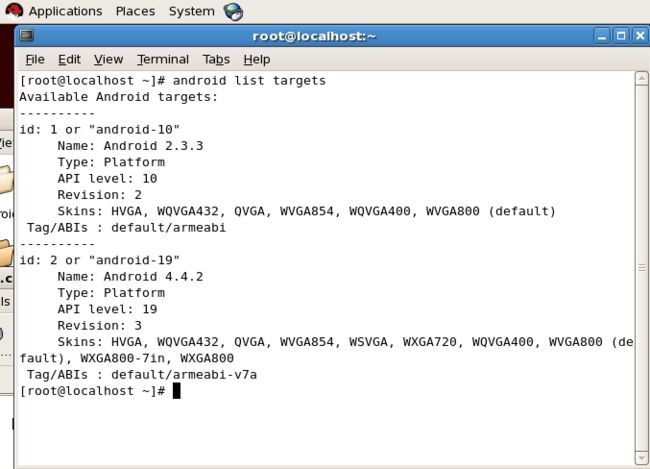Image resolution: width=650 pixels, height=469 pixels.
Task: Click 'Revision: 2' line
Action: [x=99, y=195]
